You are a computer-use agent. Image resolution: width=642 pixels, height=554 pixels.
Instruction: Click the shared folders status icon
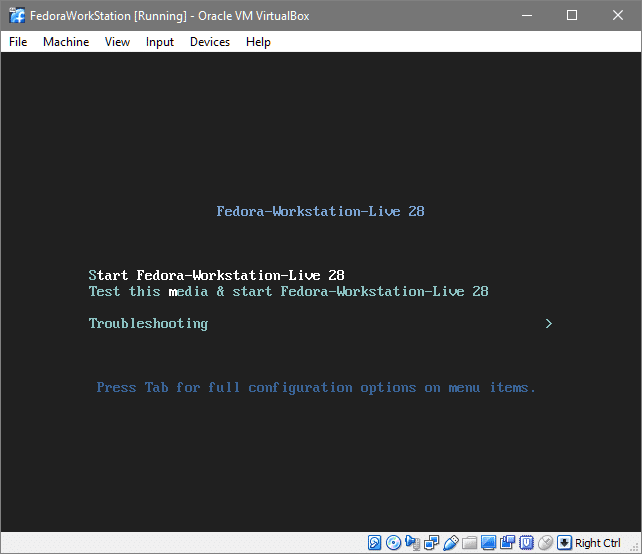tap(470, 543)
